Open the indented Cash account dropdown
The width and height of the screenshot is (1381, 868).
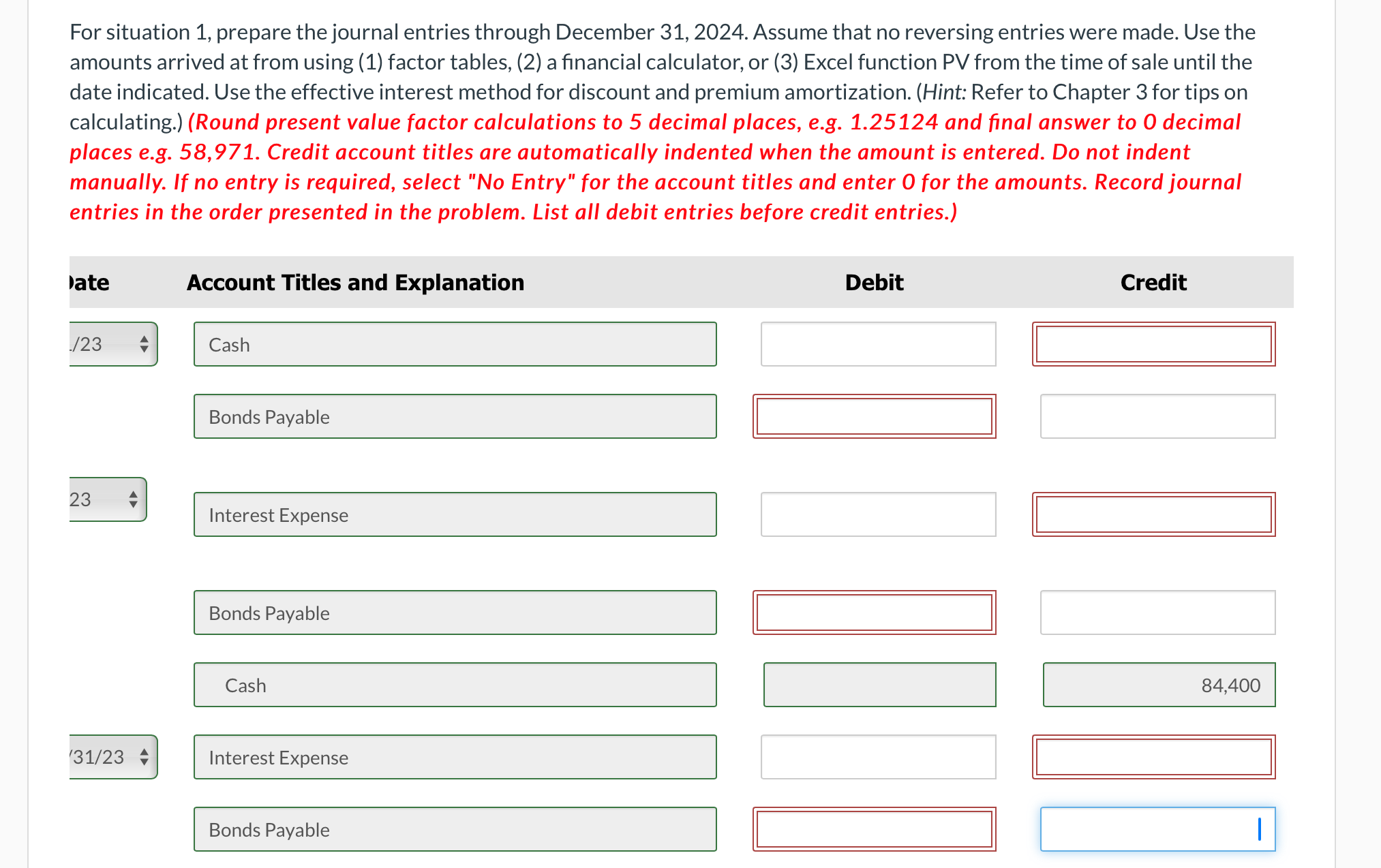pyautogui.click(x=454, y=685)
